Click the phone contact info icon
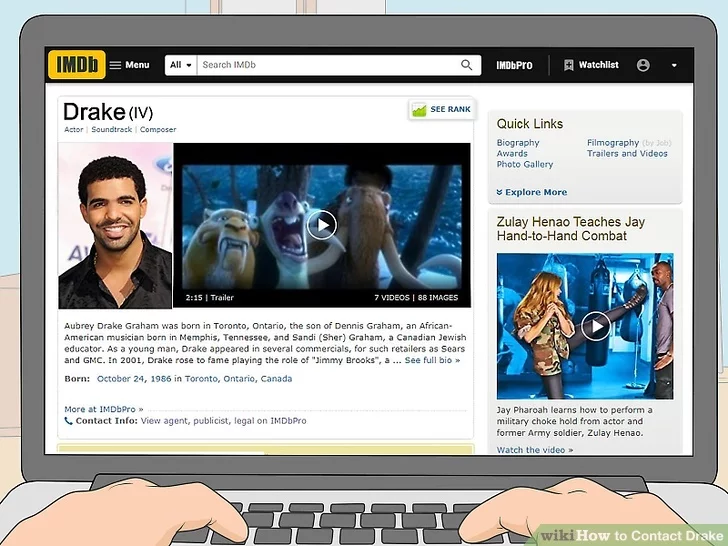This screenshot has width=728, height=546. click(x=68, y=421)
